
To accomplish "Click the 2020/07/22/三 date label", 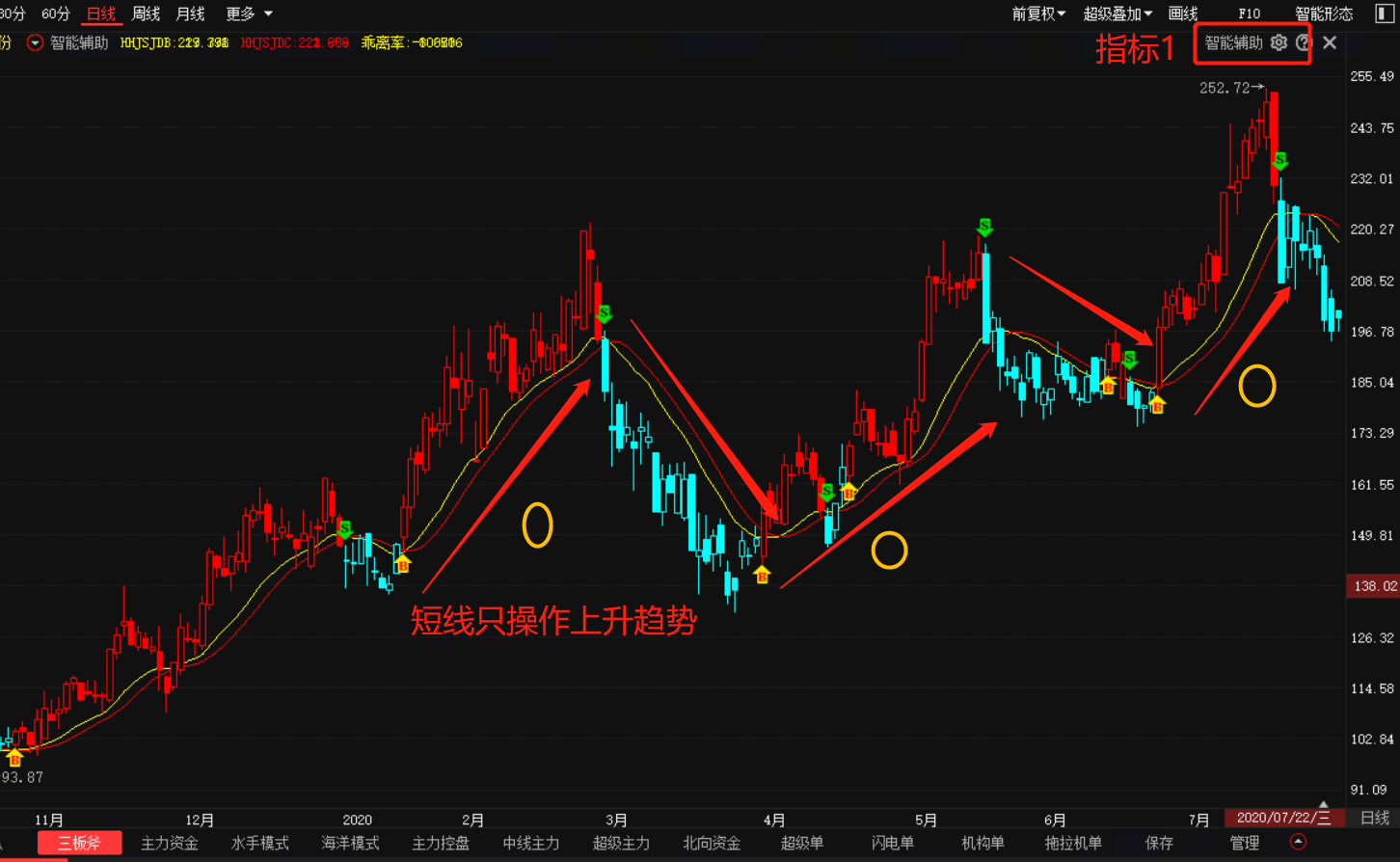I will tap(1283, 818).
